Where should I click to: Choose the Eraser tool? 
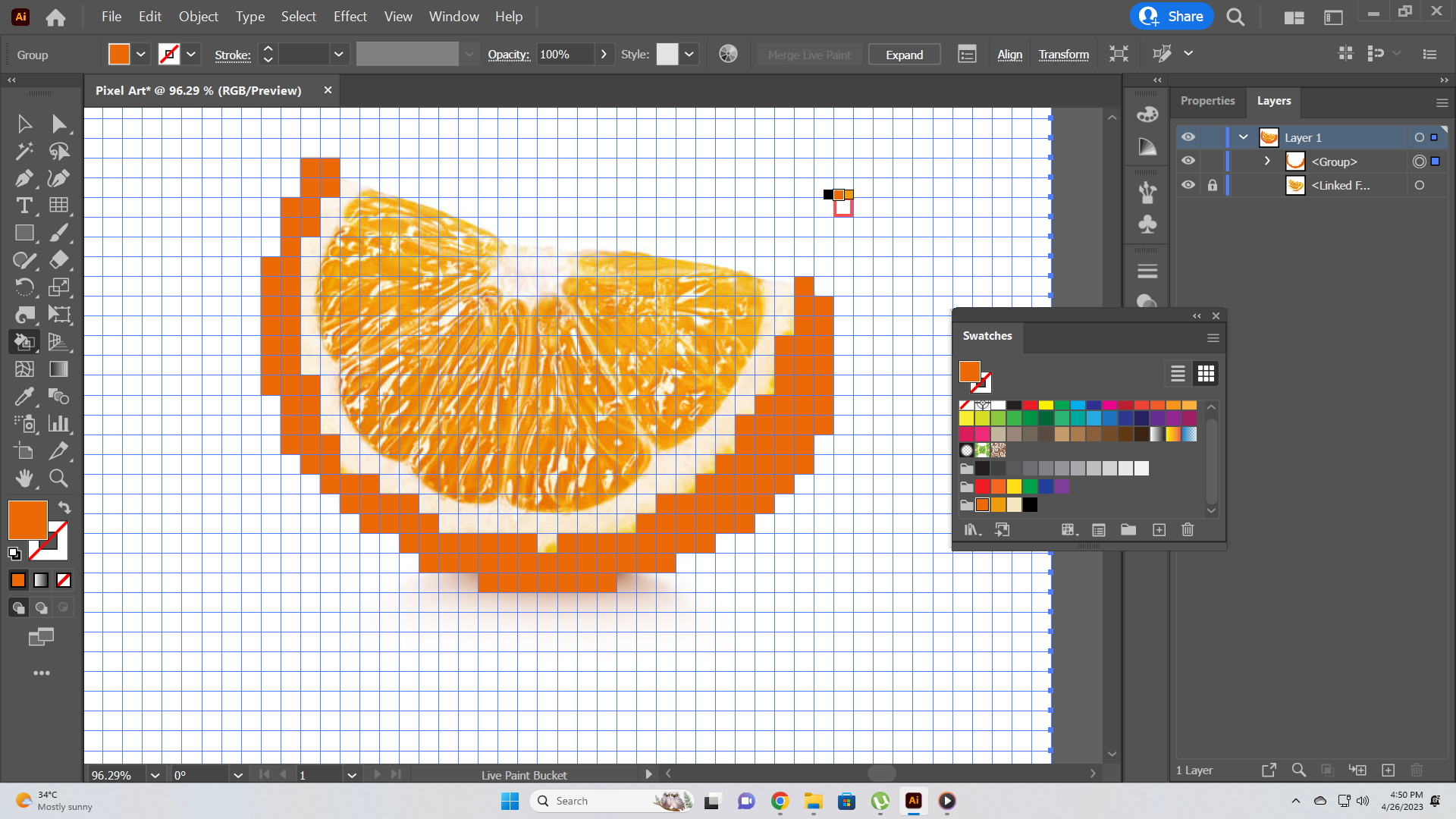point(58,260)
